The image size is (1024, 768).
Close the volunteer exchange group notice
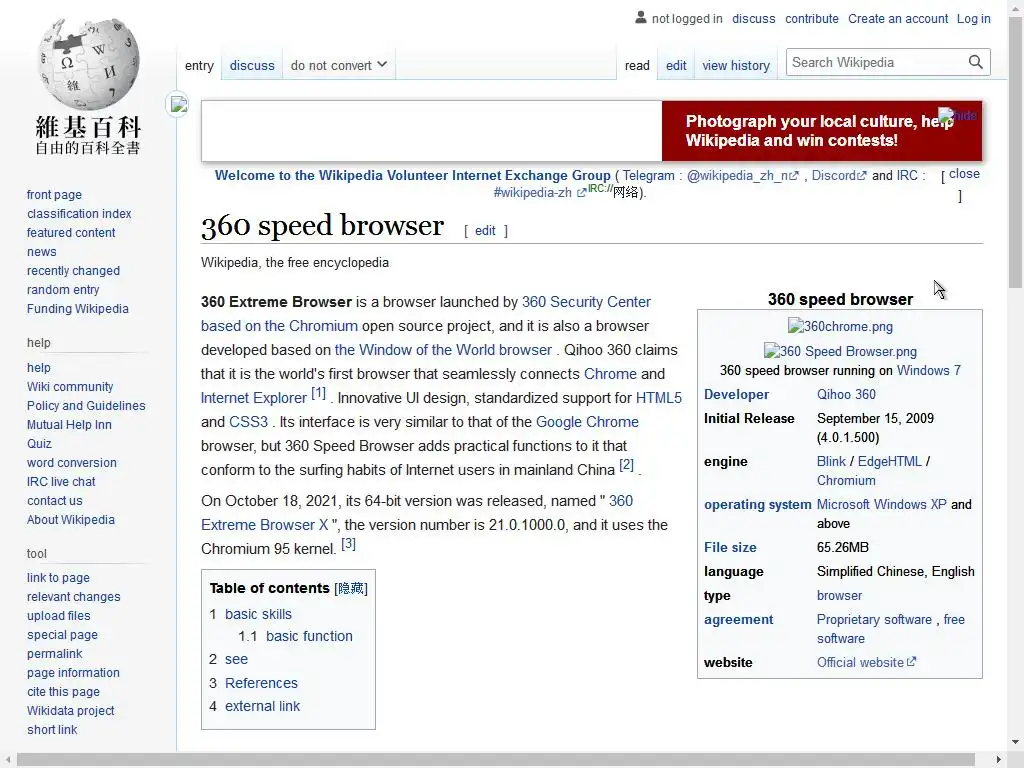pos(964,174)
